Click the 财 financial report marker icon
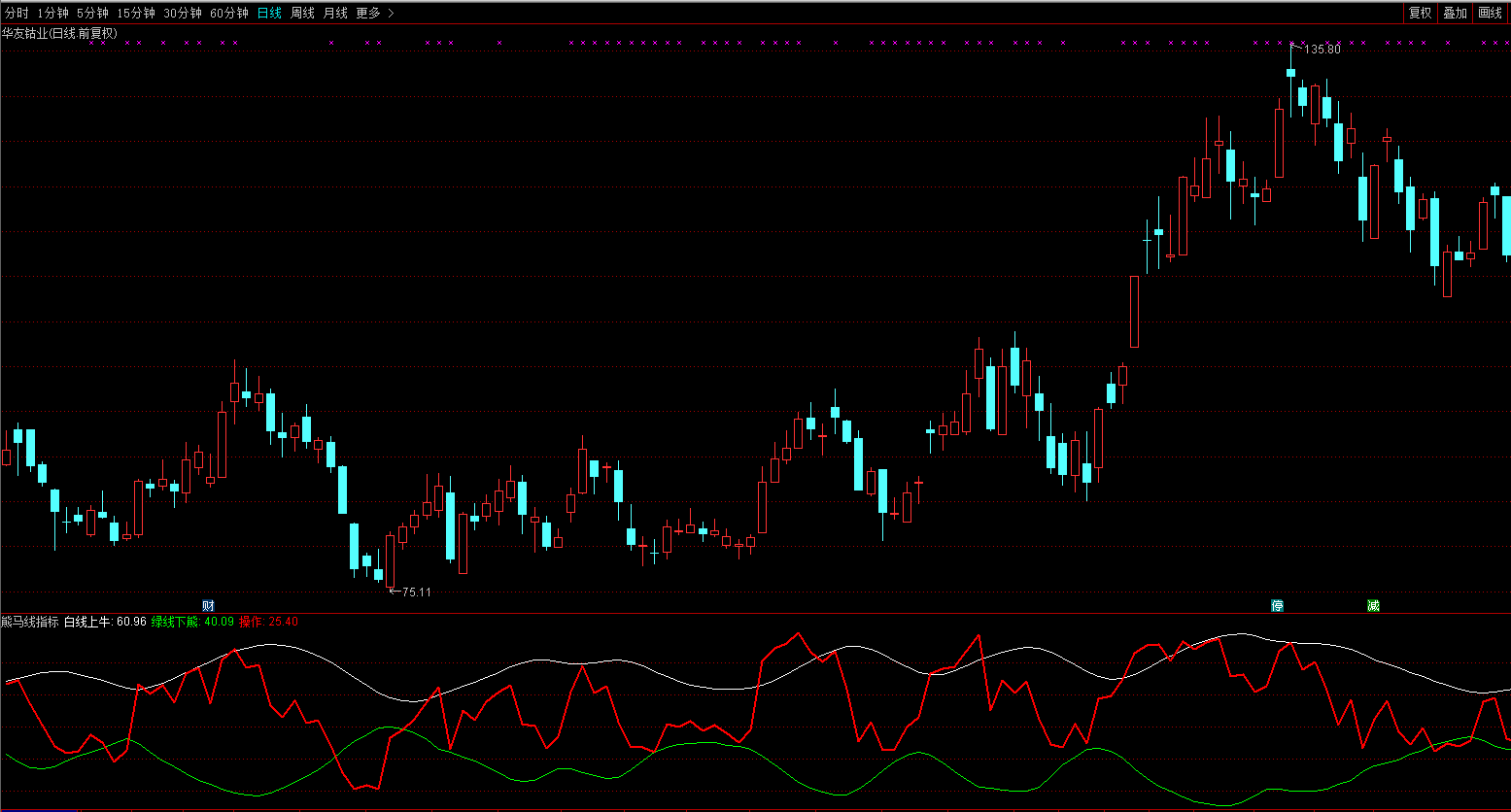The width and height of the screenshot is (1511, 812). (208, 605)
